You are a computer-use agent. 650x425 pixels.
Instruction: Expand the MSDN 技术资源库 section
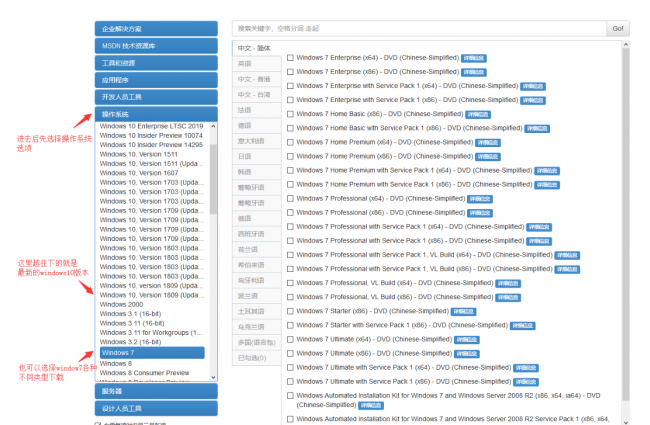[x=156, y=46]
